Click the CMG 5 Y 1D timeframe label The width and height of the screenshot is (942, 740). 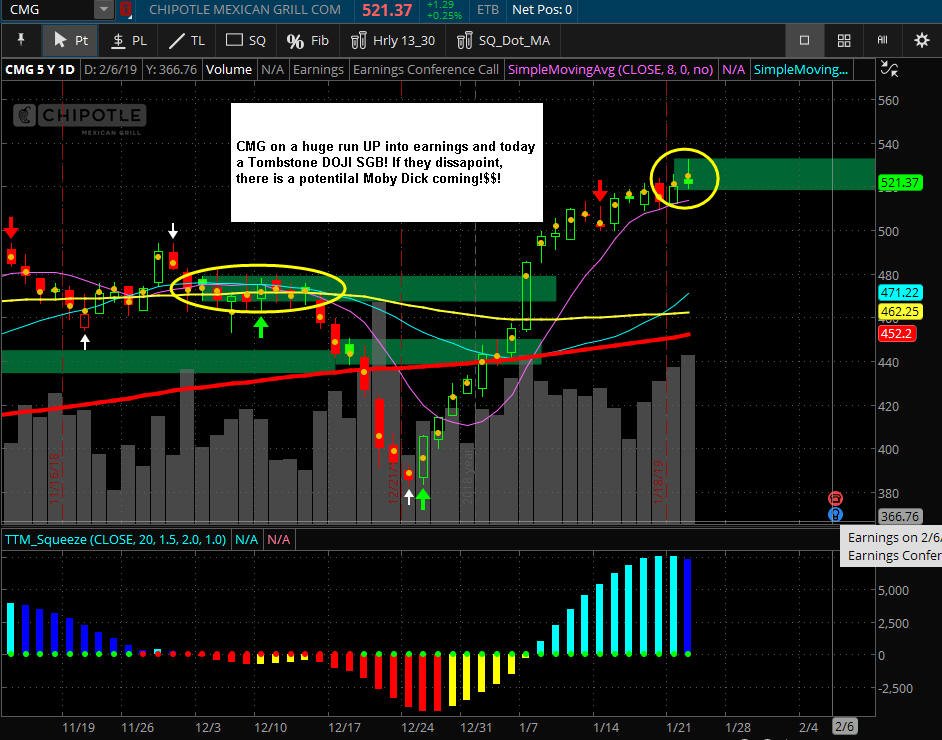[40, 70]
